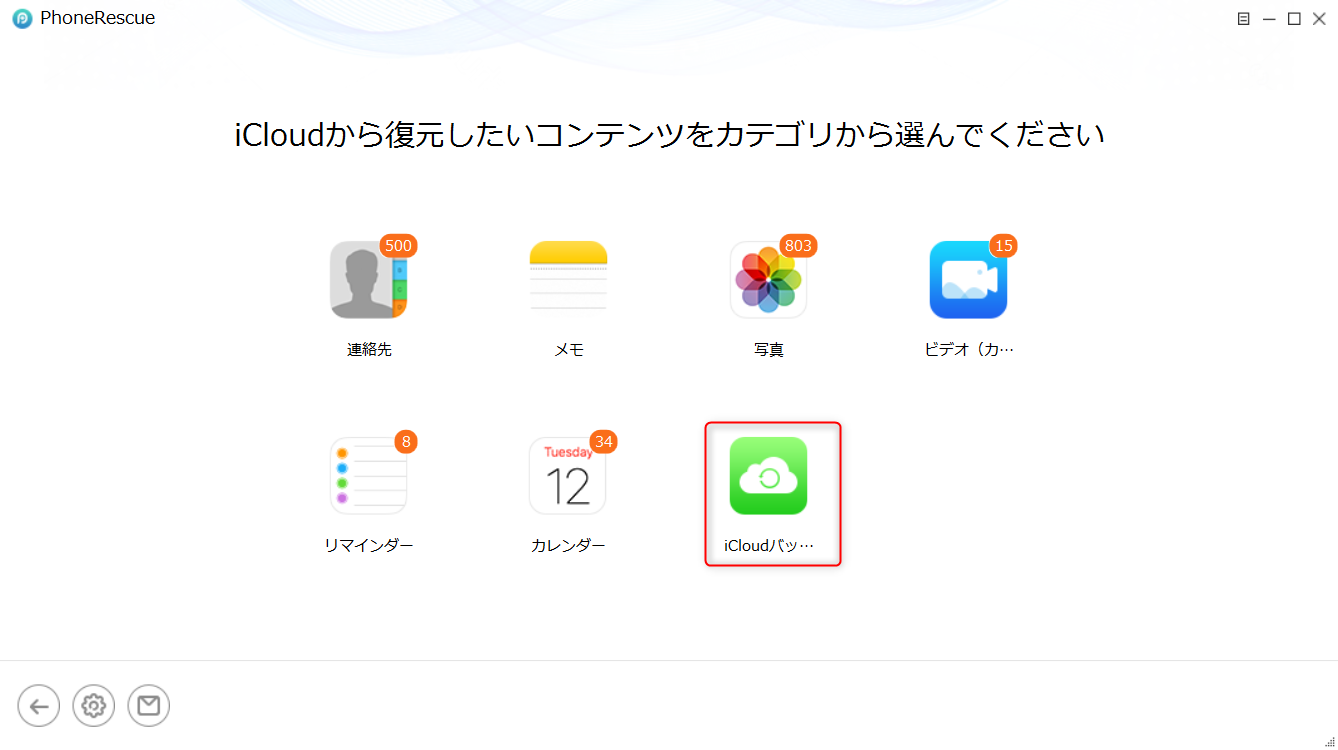1338x750 pixels.
Task: Select the ビデオ camera video category icon
Action: click(968, 280)
